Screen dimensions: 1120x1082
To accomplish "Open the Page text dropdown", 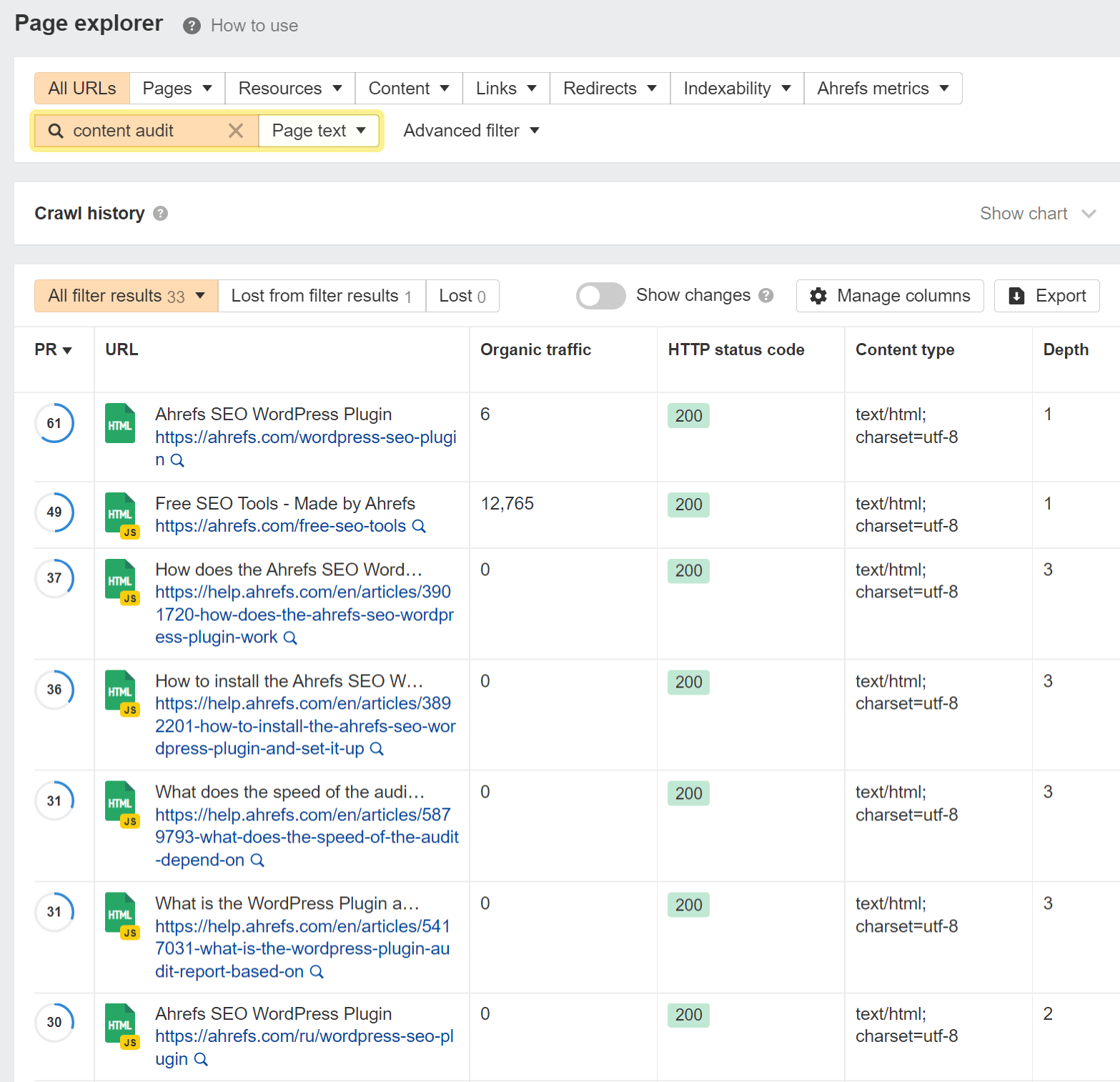I will 318,130.
